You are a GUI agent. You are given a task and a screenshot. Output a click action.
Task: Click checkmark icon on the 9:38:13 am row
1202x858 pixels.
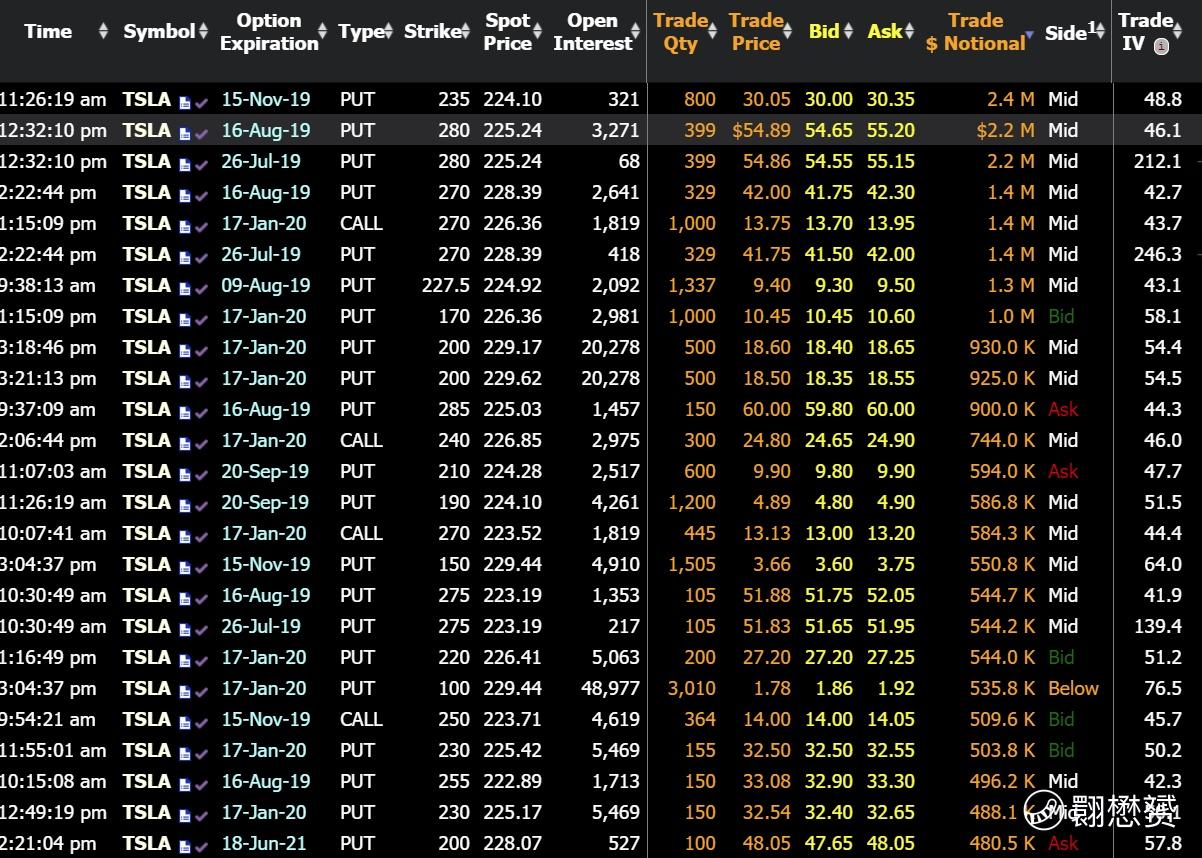point(201,288)
